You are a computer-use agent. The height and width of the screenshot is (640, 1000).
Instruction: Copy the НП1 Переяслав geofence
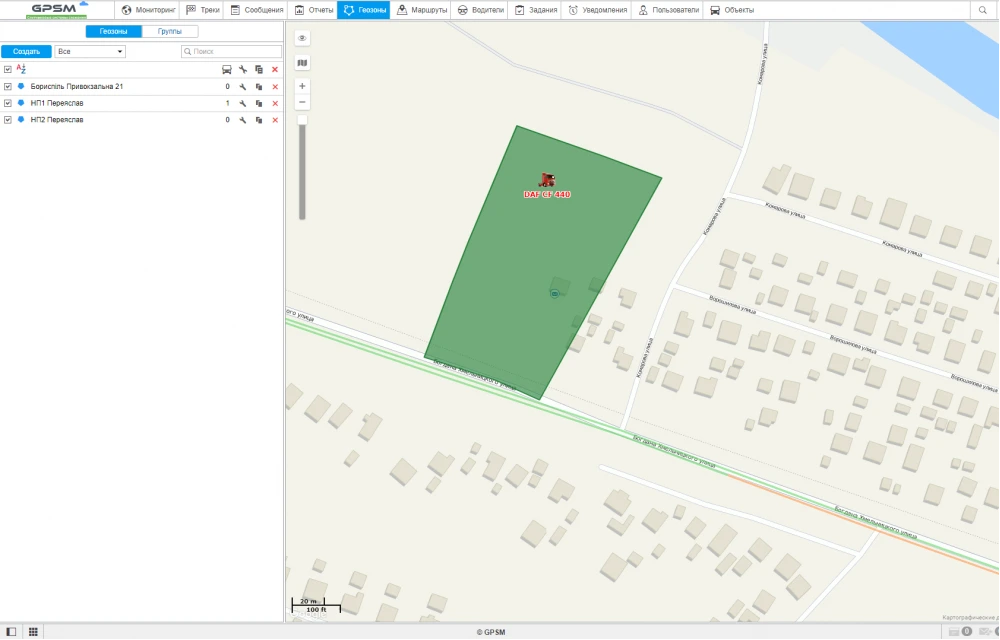pyautogui.click(x=259, y=104)
